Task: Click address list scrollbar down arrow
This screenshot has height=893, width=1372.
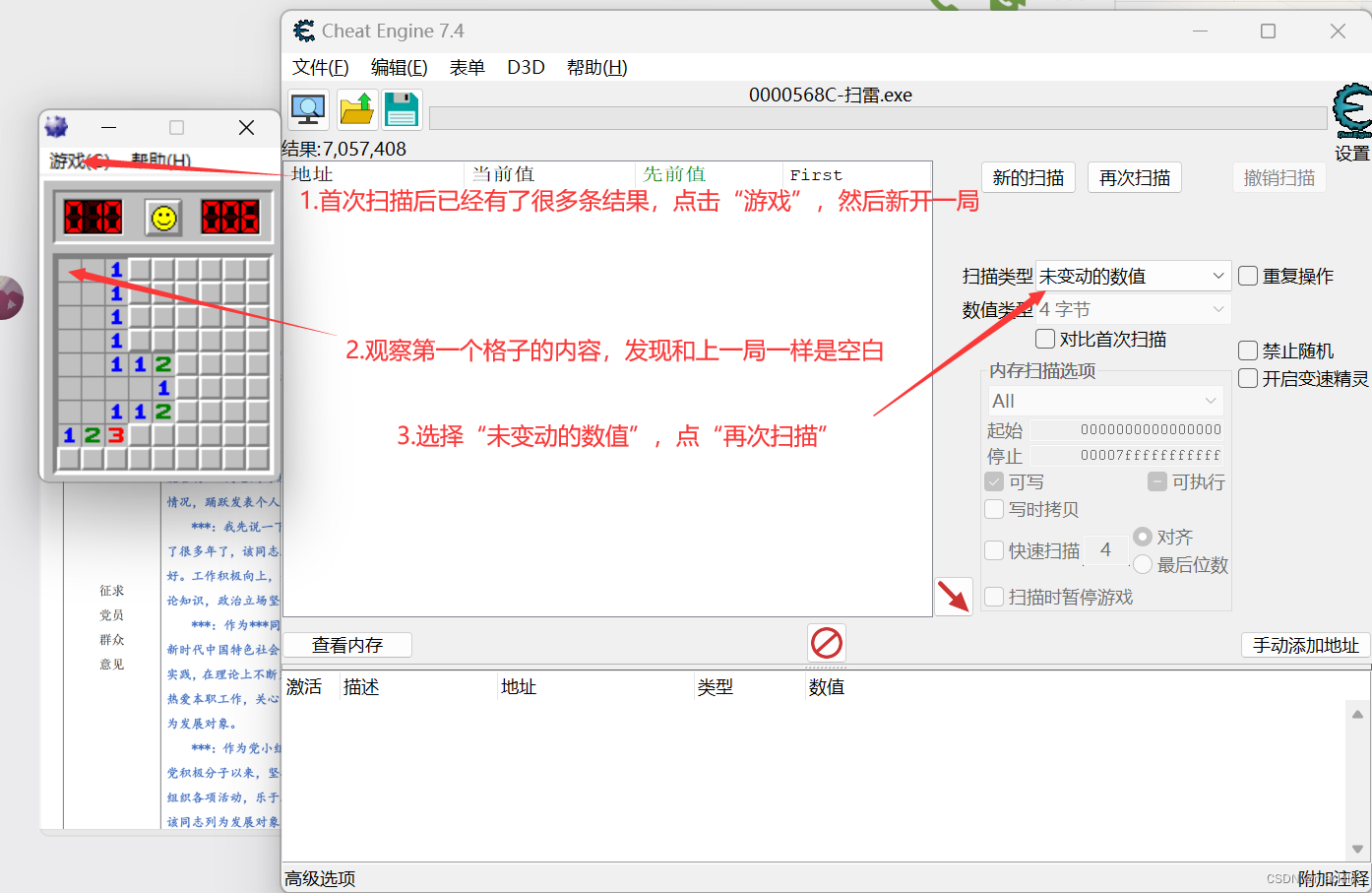Action: click(x=1357, y=849)
